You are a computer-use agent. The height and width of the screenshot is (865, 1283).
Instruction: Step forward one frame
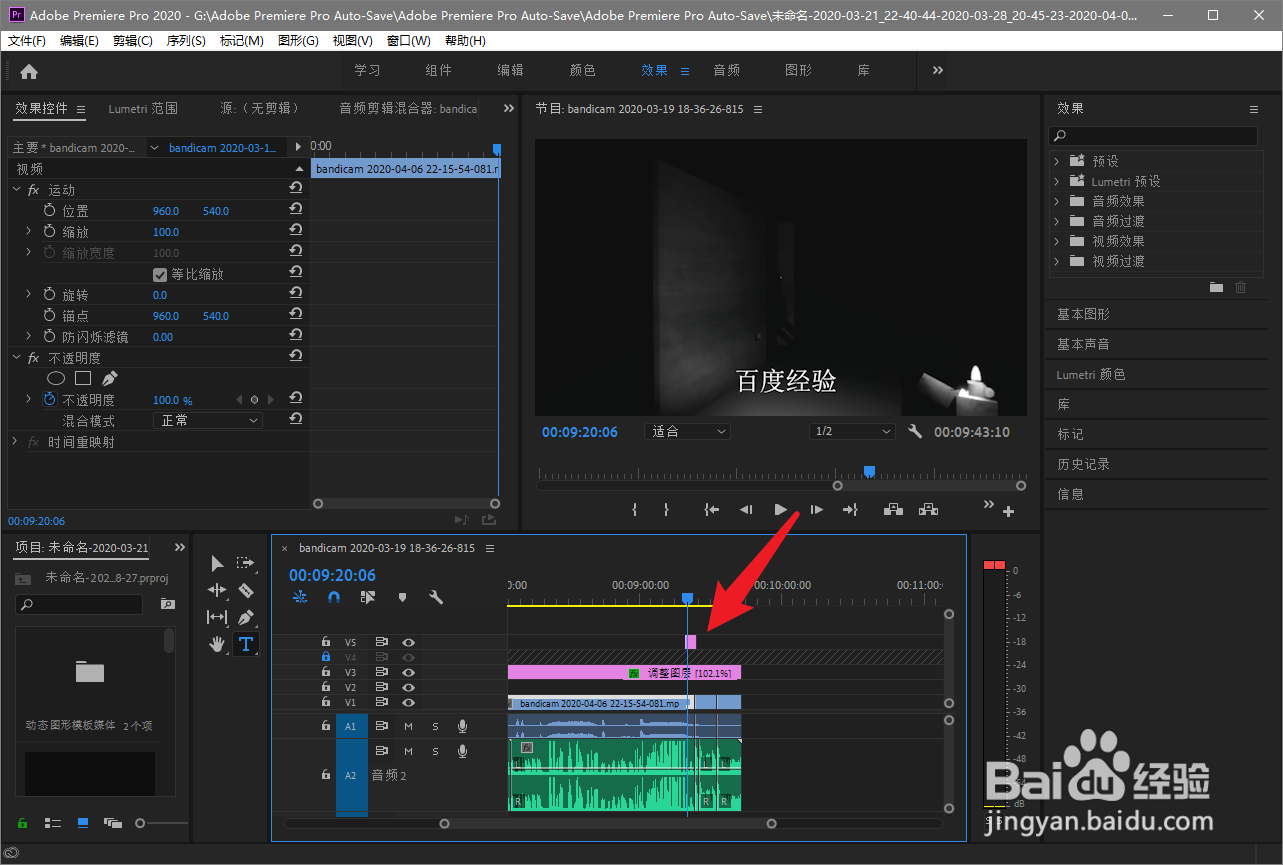816,510
